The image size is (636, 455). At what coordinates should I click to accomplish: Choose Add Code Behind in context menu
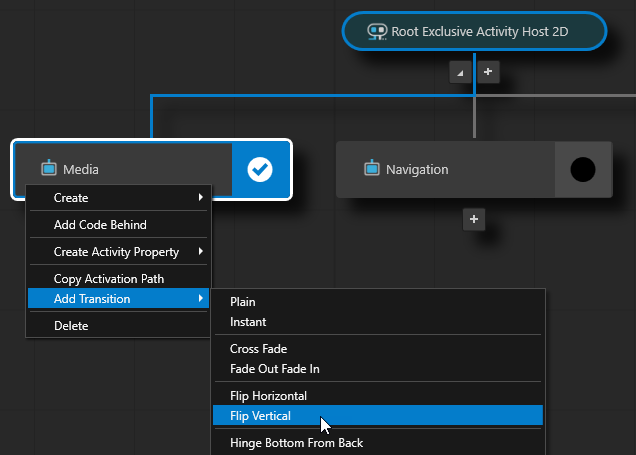(x=118, y=225)
